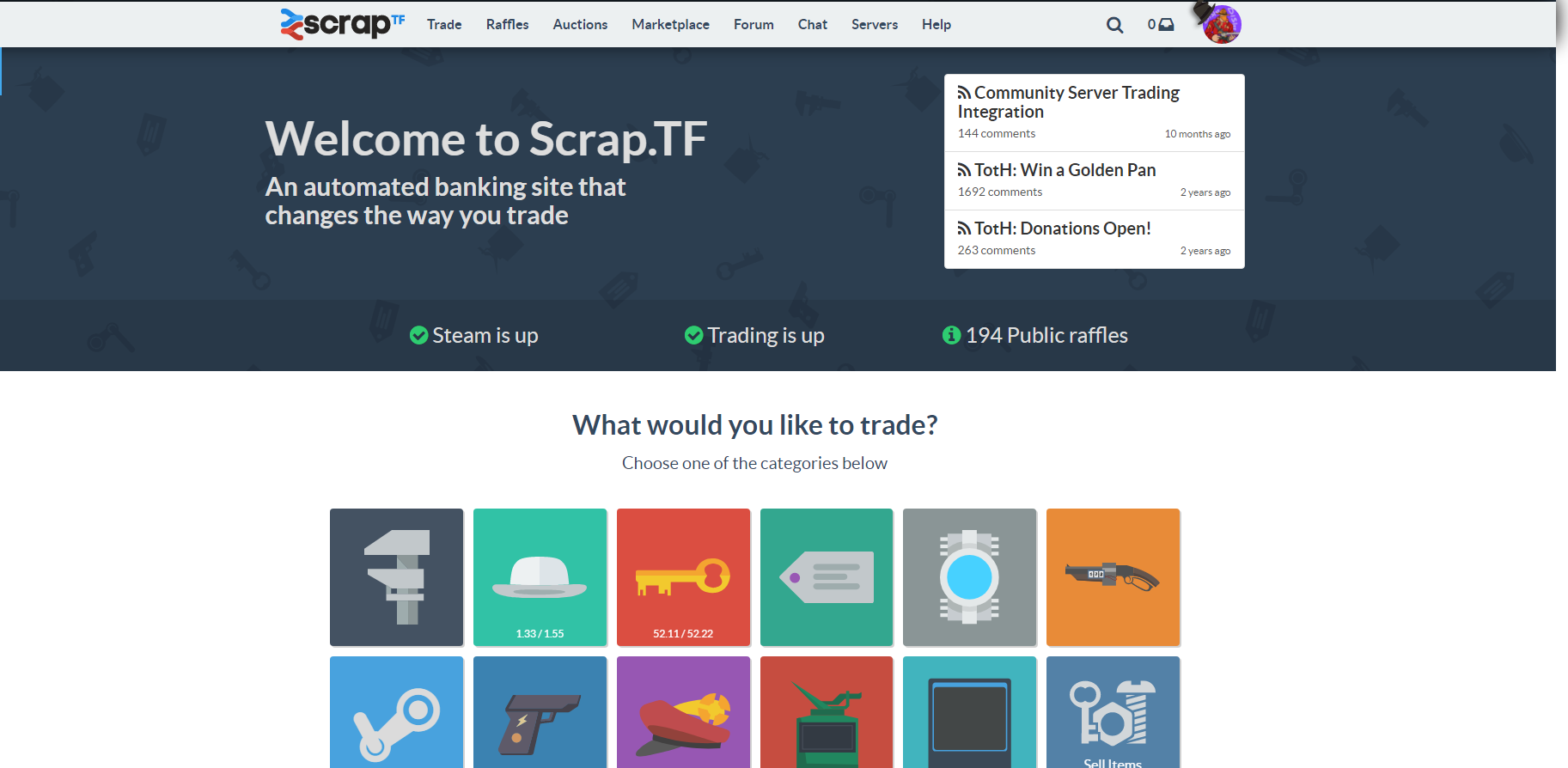
Task: Open the Sell Items tile
Action: point(1113,712)
